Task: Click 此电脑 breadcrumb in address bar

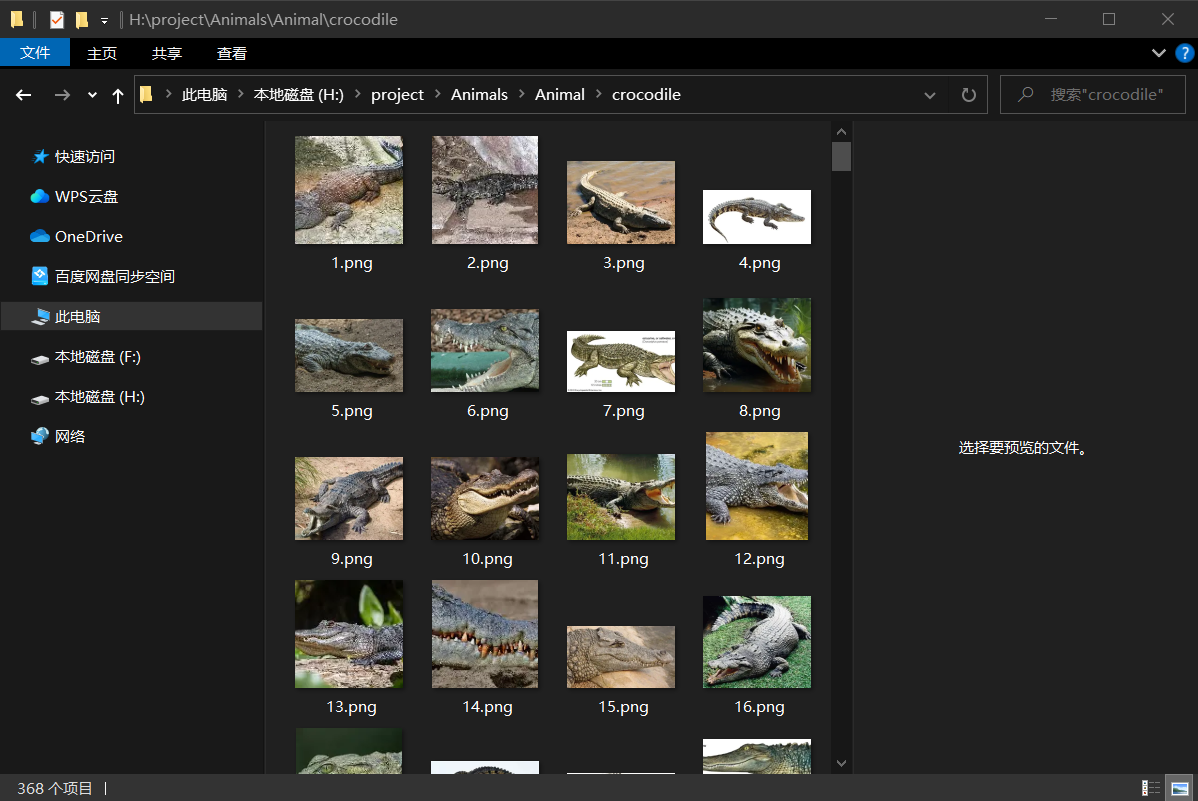Action: point(205,95)
